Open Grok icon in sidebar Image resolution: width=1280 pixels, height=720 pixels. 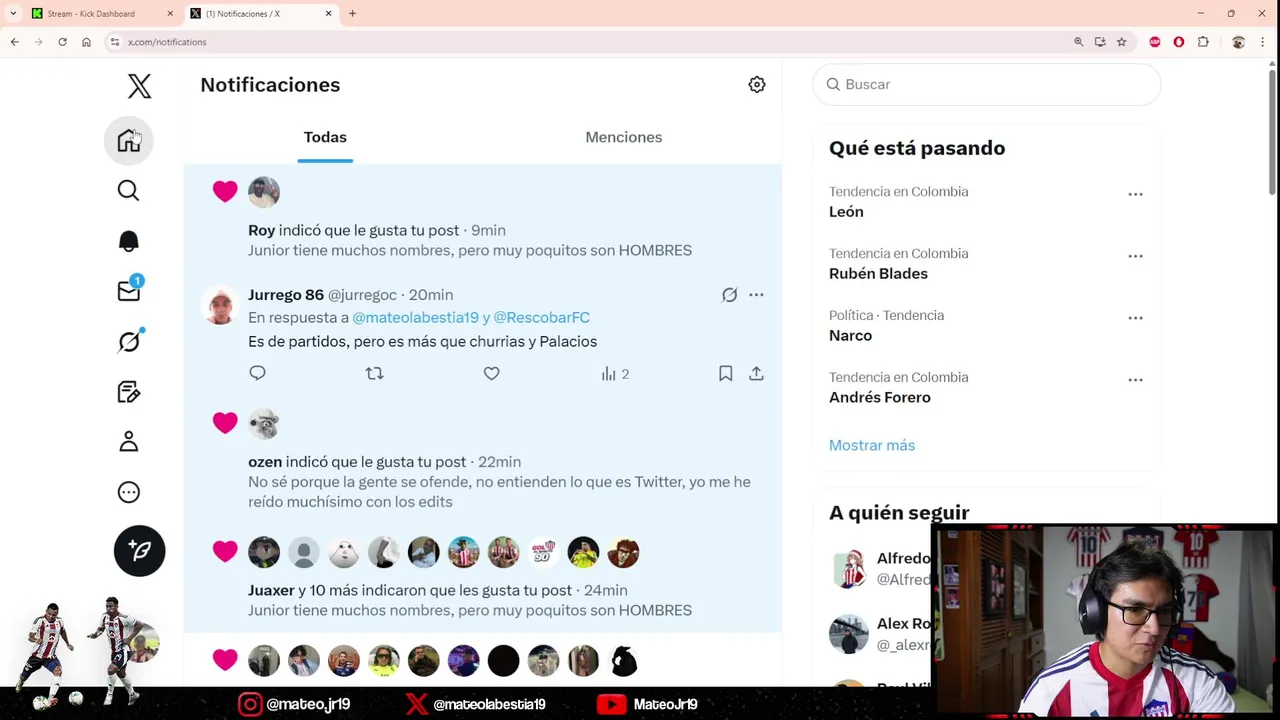(129, 341)
